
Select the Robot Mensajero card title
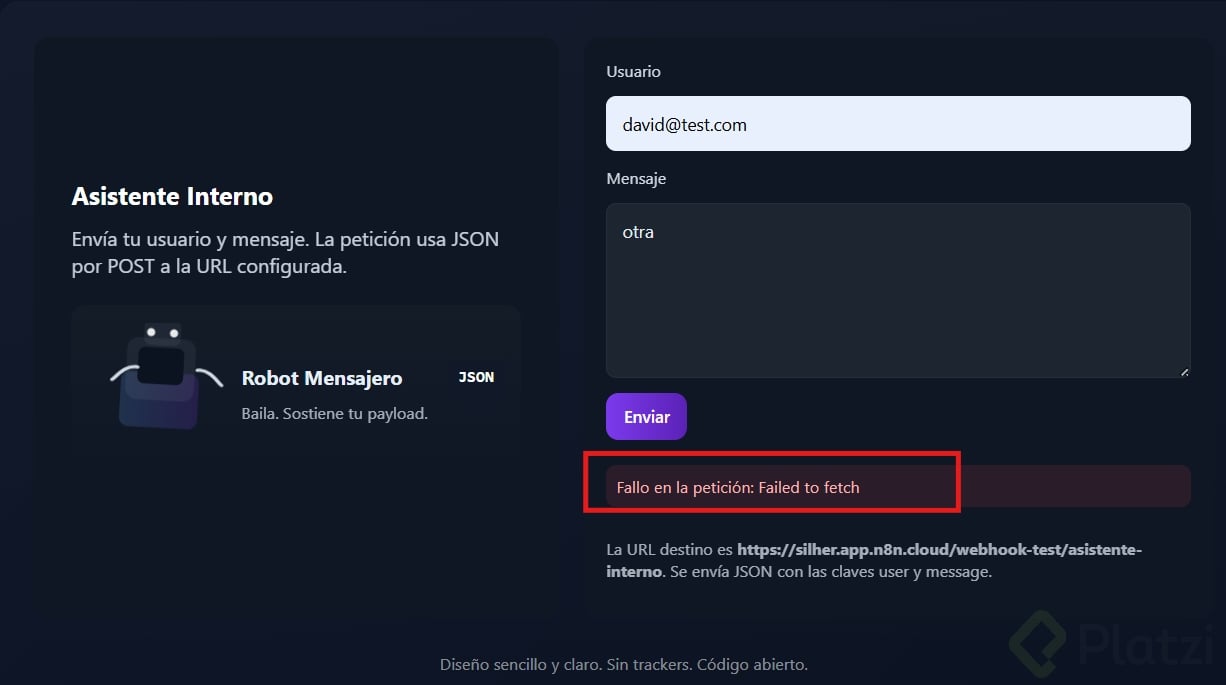tap(322, 378)
